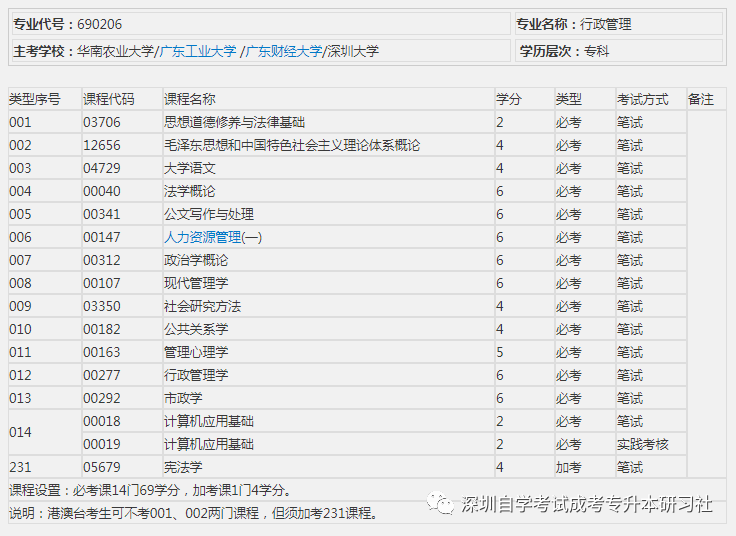This screenshot has width=736, height=536.
Task: Select 现代管理学 course name
Action: tap(196, 283)
